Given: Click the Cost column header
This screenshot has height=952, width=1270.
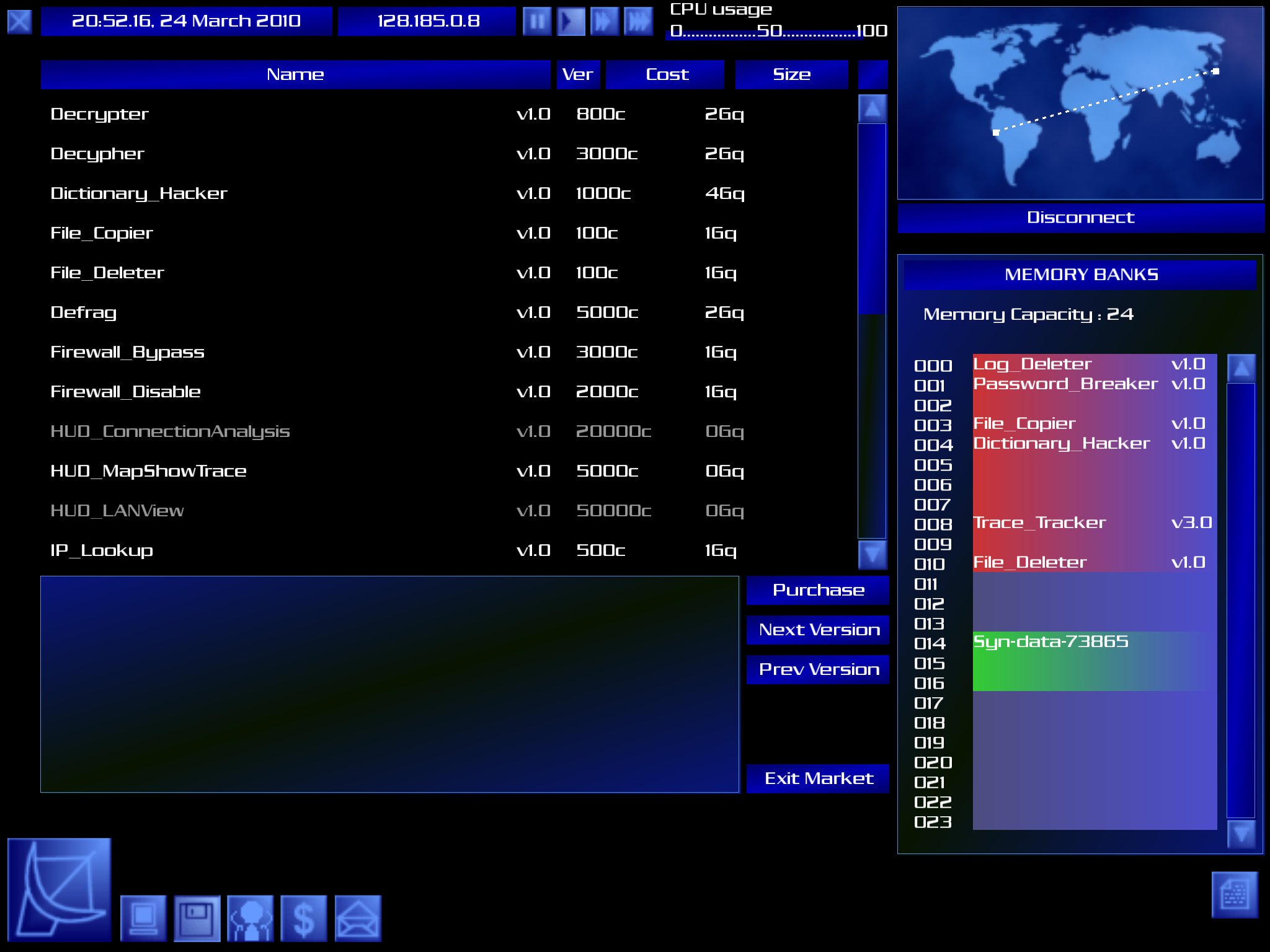Looking at the screenshot, I should pos(666,74).
